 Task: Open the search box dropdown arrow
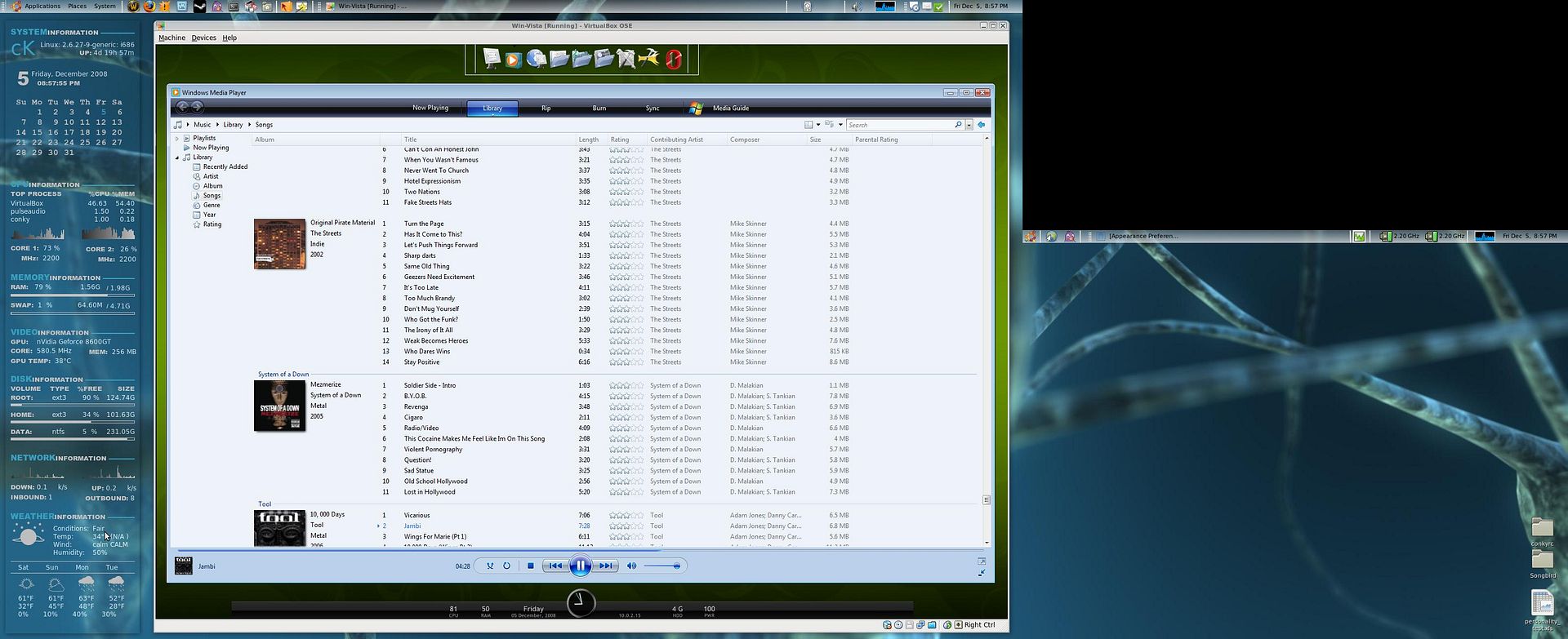pos(969,125)
